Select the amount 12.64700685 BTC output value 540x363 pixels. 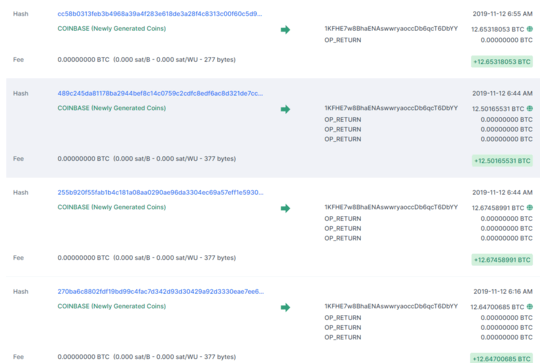497,307
